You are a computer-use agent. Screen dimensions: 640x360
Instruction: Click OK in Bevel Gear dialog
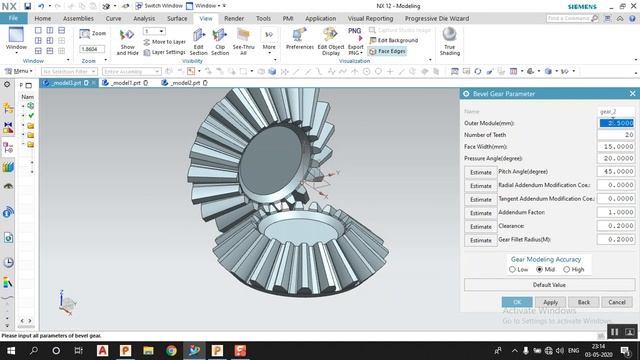[517, 302]
